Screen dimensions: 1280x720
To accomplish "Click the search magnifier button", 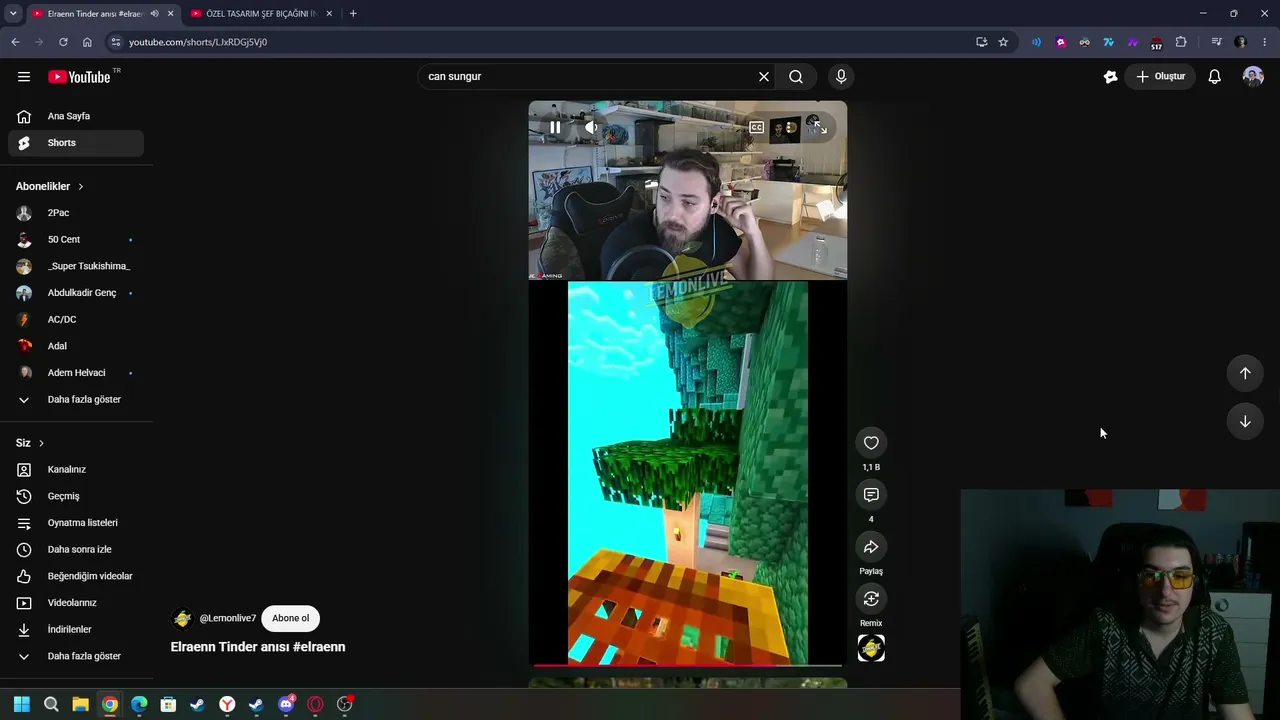I will tap(796, 77).
